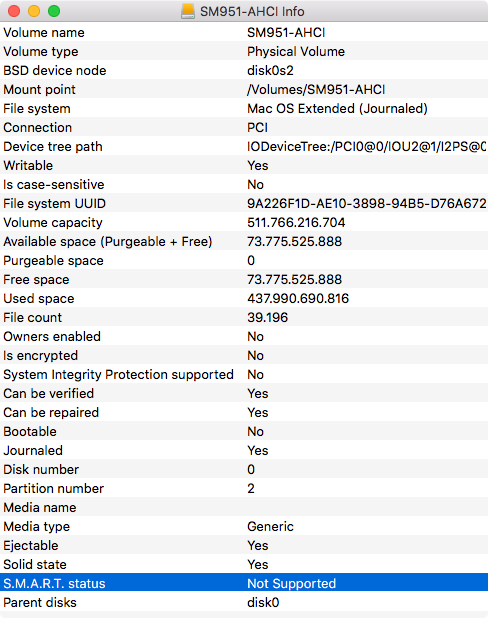Click the Connection PCI value
488x618 pixels.
click(x=257, y=127)
